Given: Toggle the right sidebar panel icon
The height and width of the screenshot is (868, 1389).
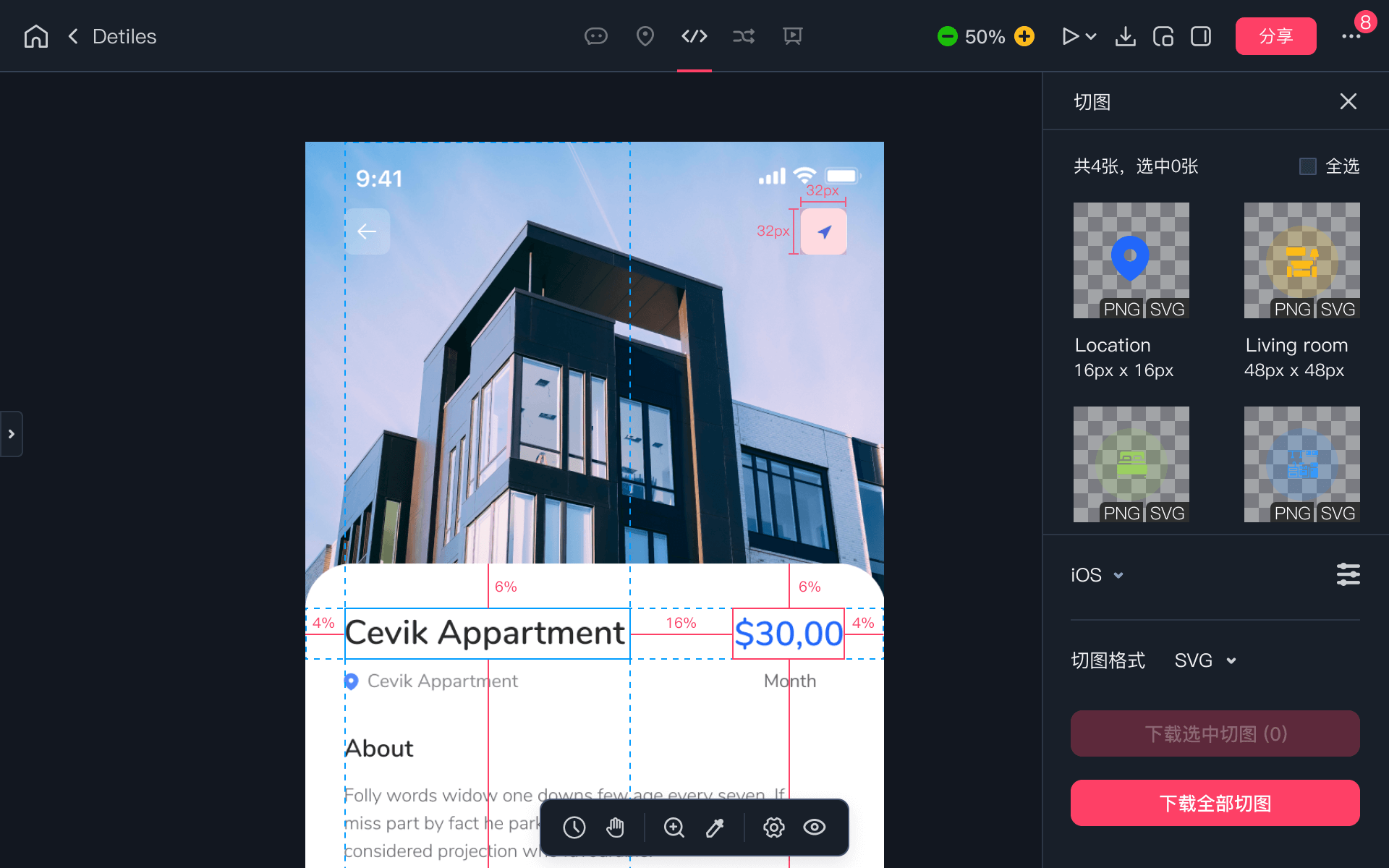Looking at the screenshot, I should click(x=1201, y=36).
